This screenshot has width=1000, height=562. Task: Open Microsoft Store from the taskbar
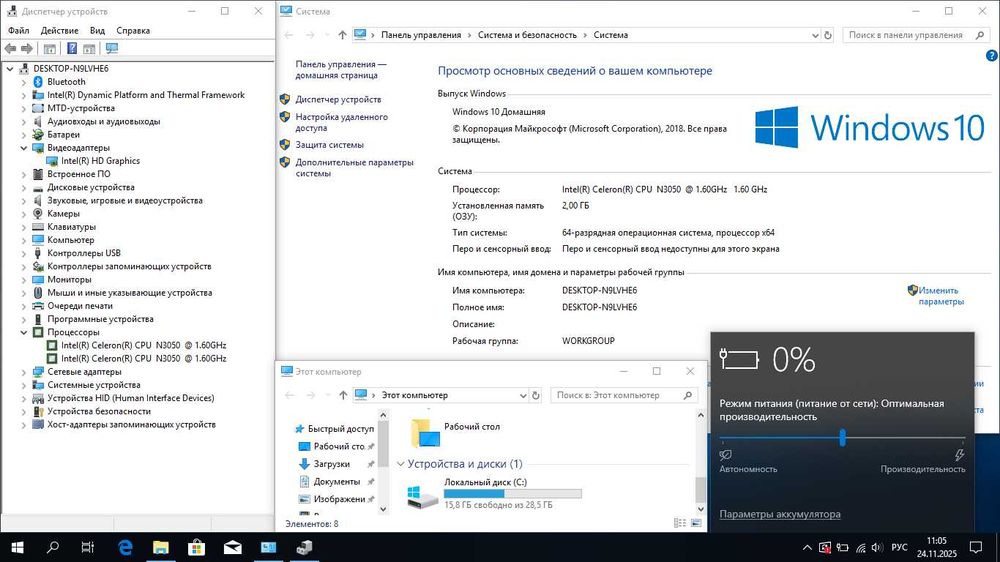196,547
